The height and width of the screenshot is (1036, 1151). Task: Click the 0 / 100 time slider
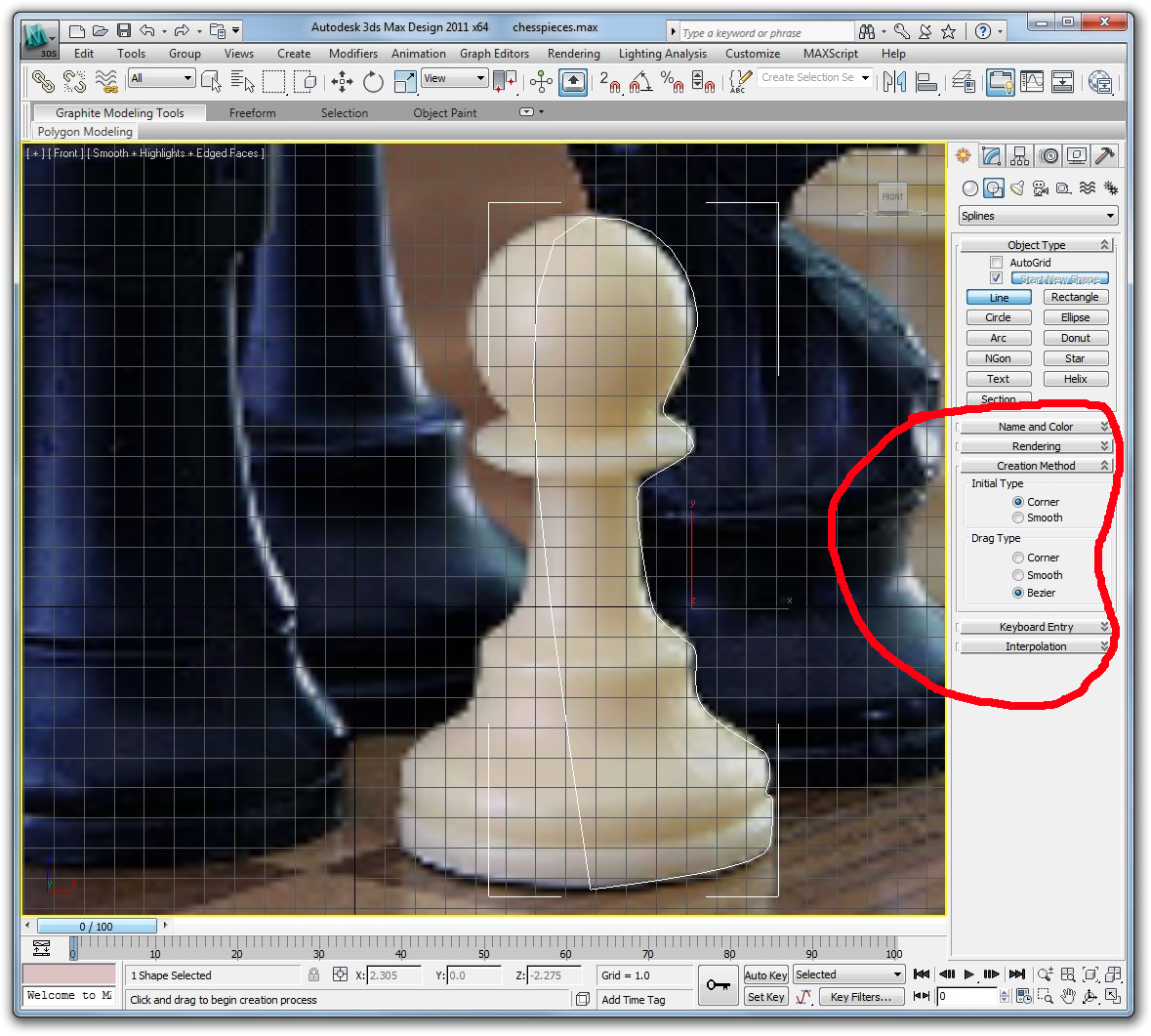point(96,927)
